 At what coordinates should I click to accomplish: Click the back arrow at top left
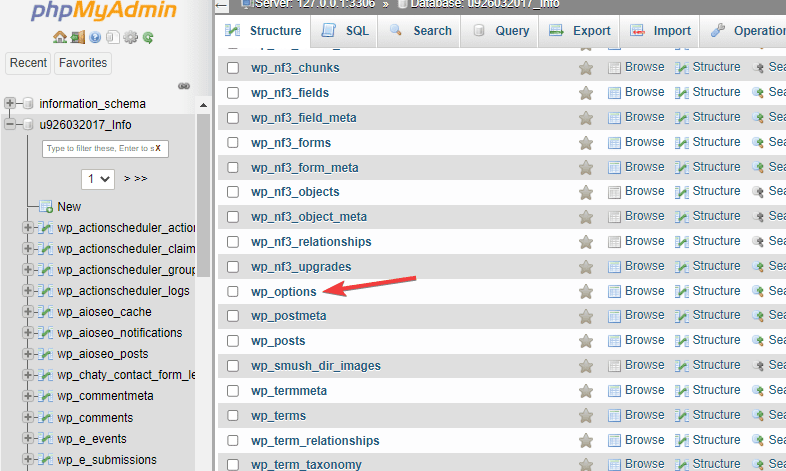coord(222,6)
